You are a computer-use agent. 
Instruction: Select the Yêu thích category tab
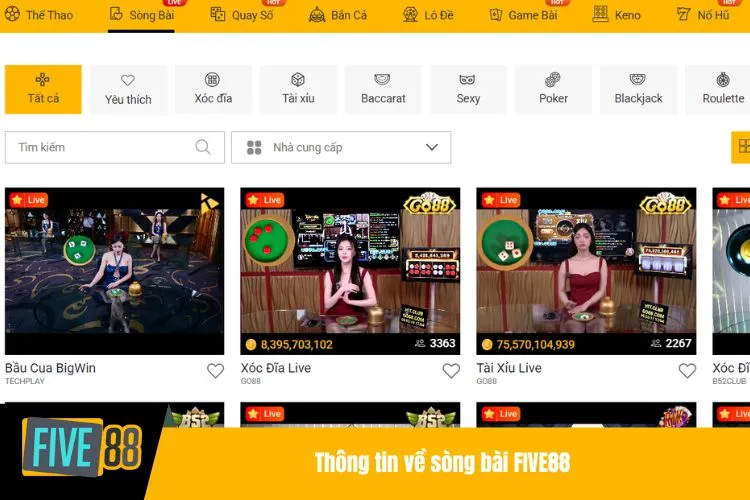tap(128, 89)
